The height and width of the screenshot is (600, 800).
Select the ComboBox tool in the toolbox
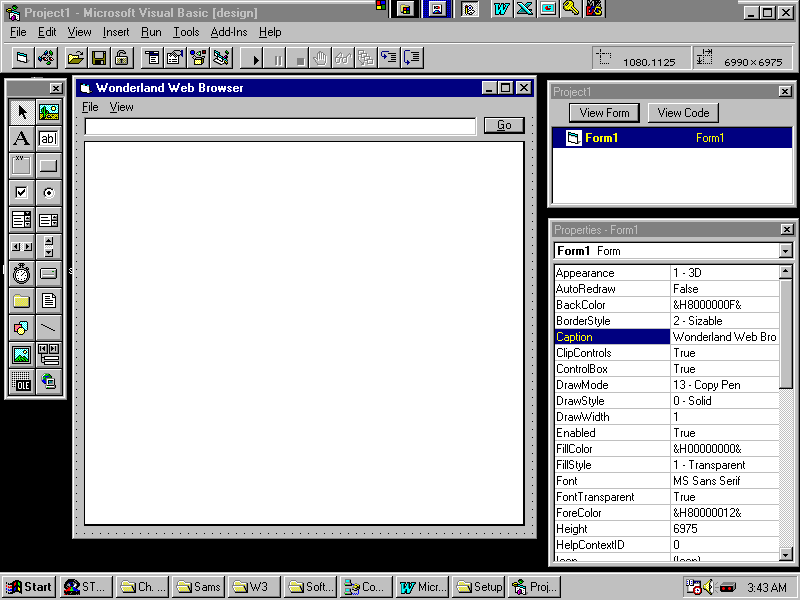21,220
